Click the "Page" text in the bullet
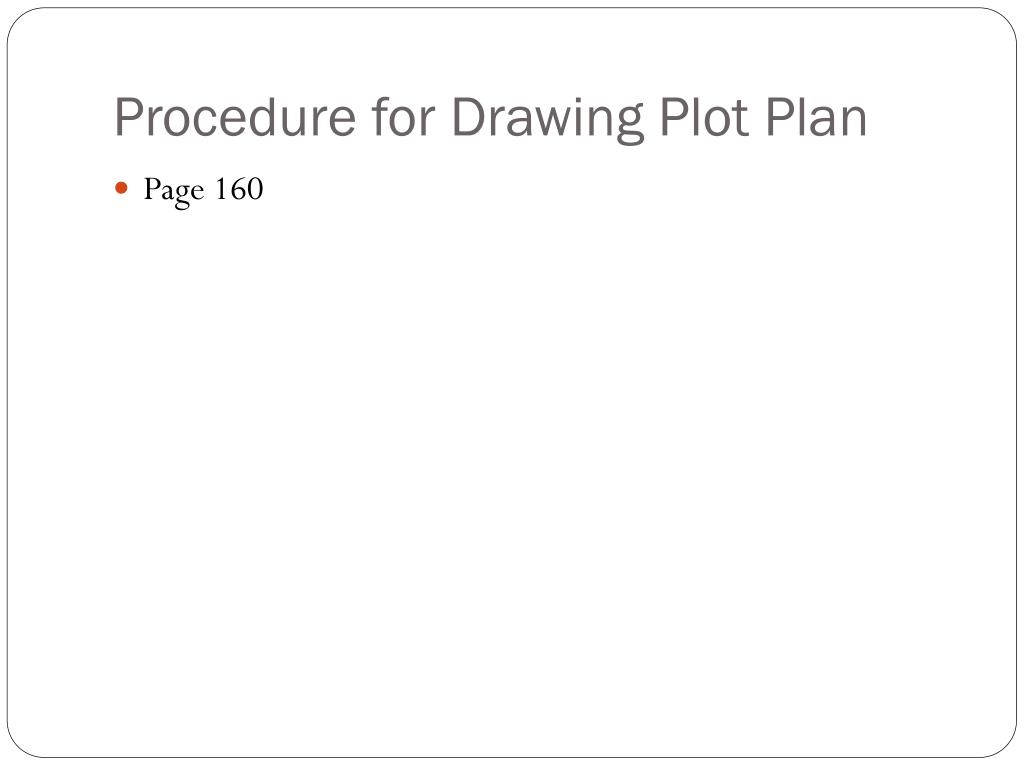 pos(174,191)
